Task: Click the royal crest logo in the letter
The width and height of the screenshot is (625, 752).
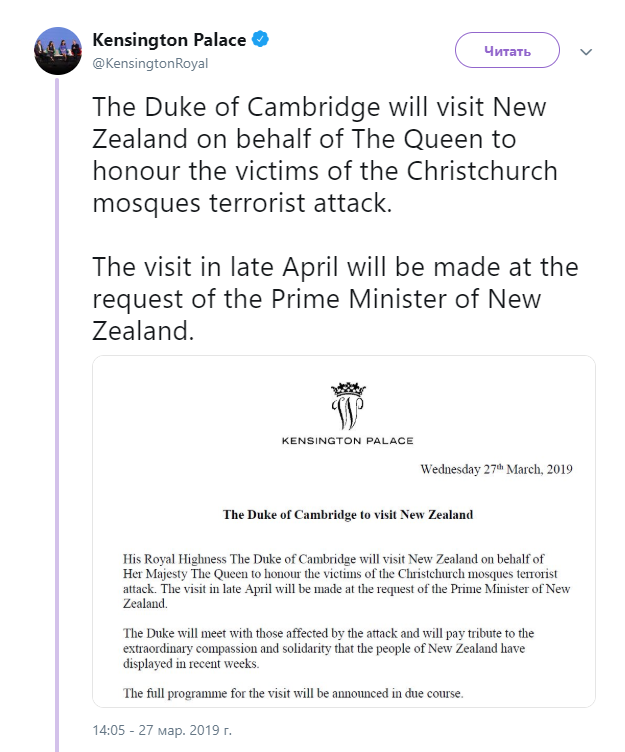Action: pos(347,405)
